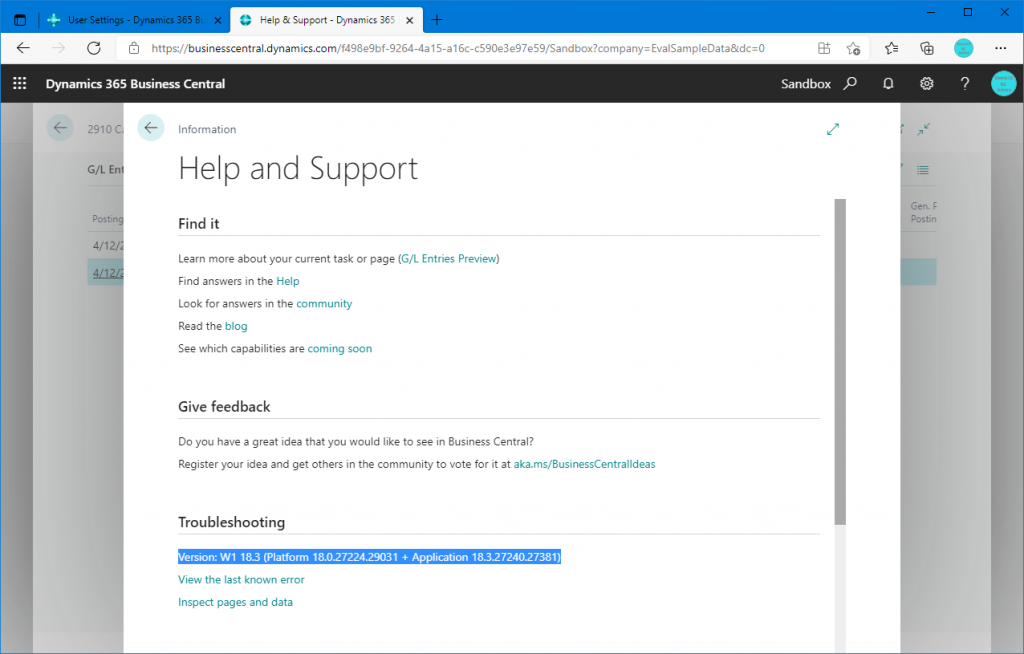
Task: Click the Find it section heading
Action: click(199, 223)
